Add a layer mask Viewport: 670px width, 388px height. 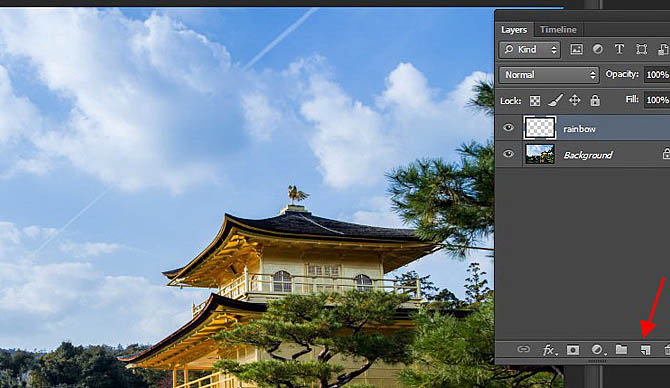[573, 350]
